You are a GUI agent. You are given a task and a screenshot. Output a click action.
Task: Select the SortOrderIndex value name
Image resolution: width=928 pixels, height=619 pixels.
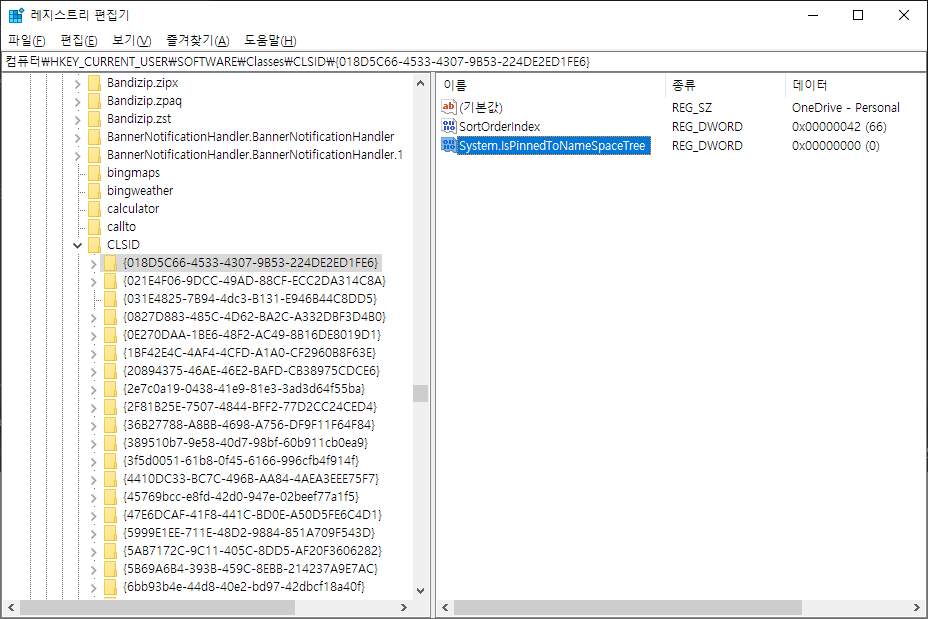coord(500,127)
